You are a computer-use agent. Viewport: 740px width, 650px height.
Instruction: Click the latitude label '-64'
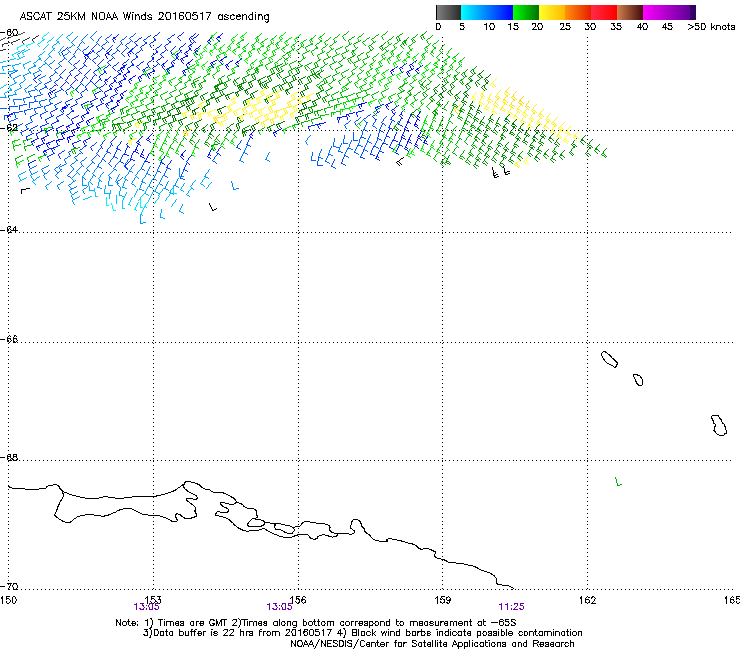(x=10, y=229)
